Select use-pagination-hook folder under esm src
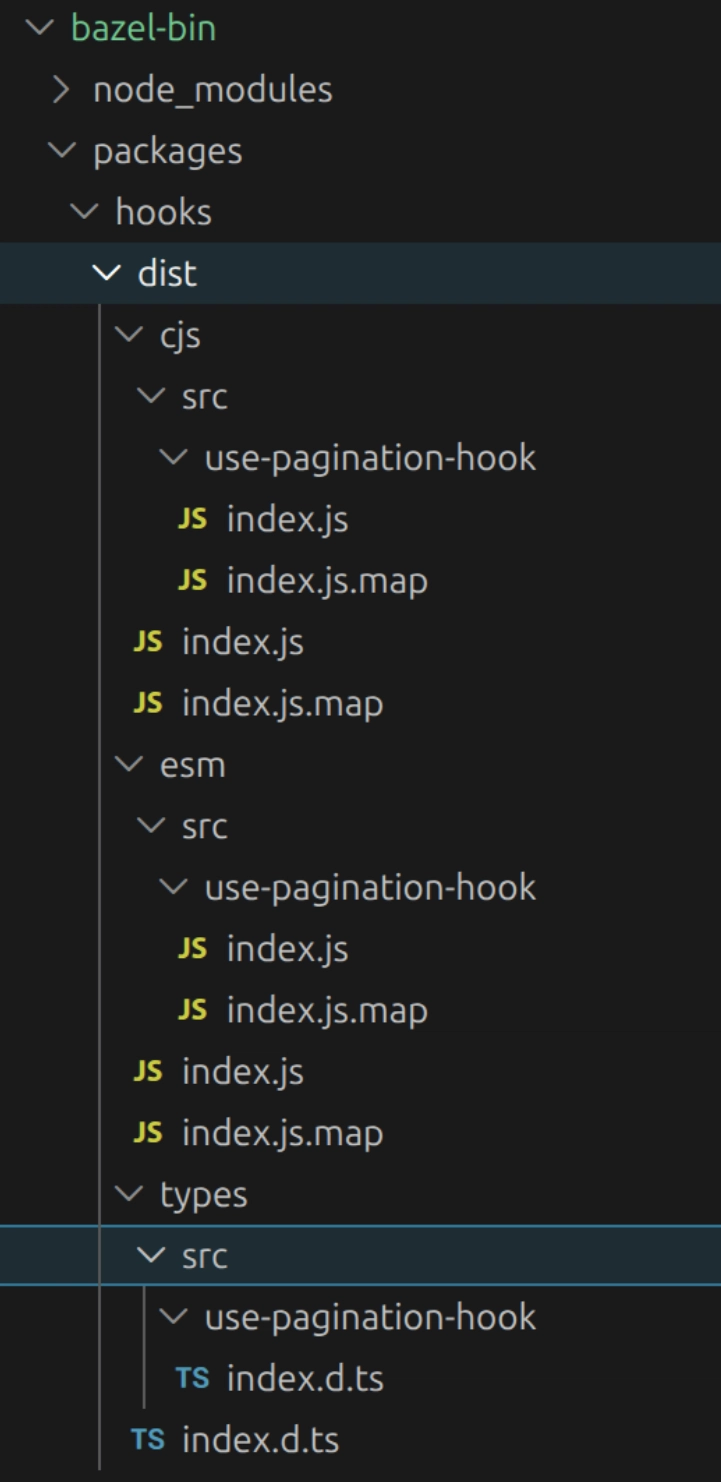This screenshot has width=721, height=1482. point(370,887)
